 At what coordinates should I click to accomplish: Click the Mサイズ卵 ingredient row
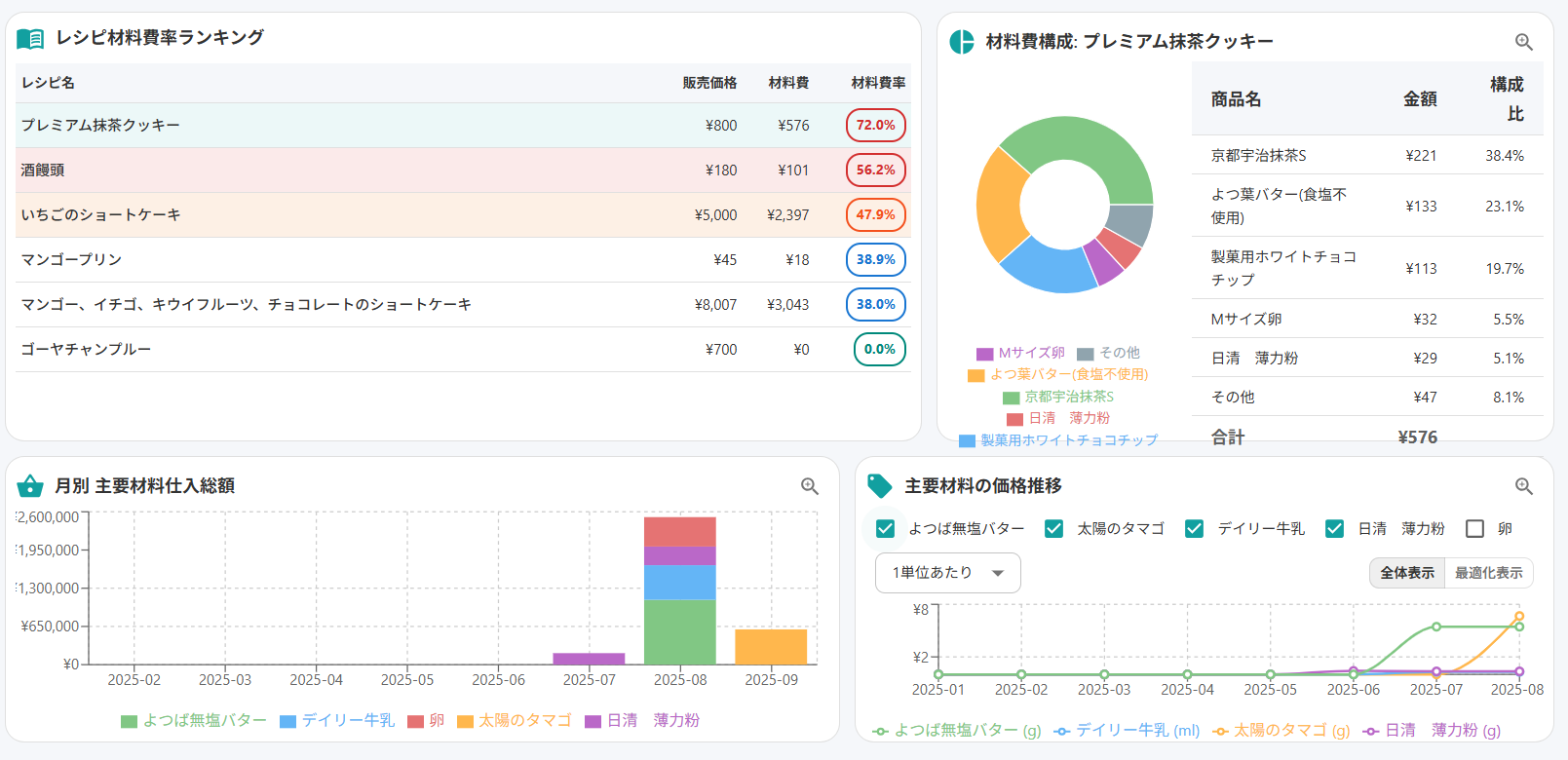click(x=1367, y=319)
